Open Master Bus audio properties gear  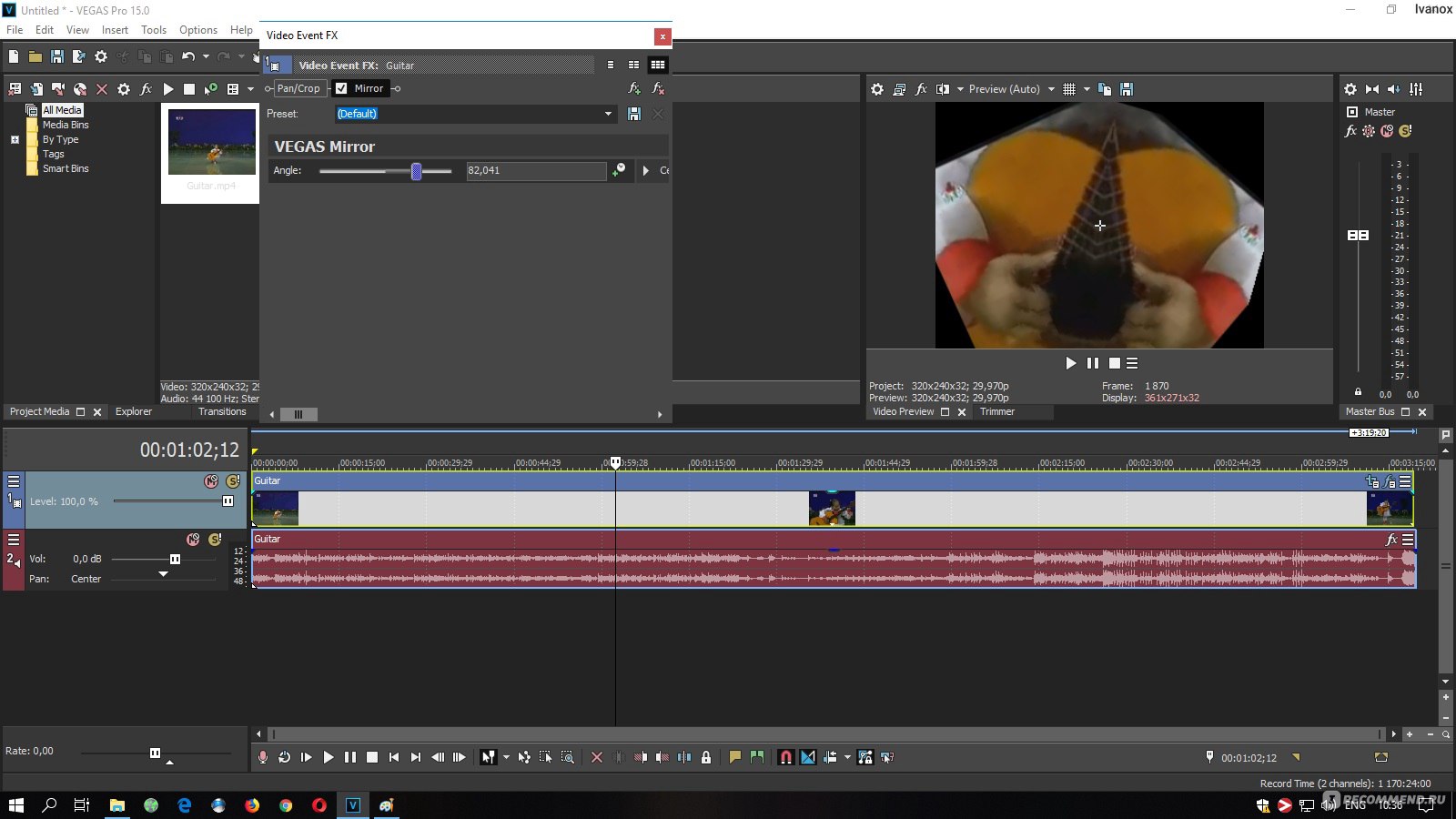1350,89
